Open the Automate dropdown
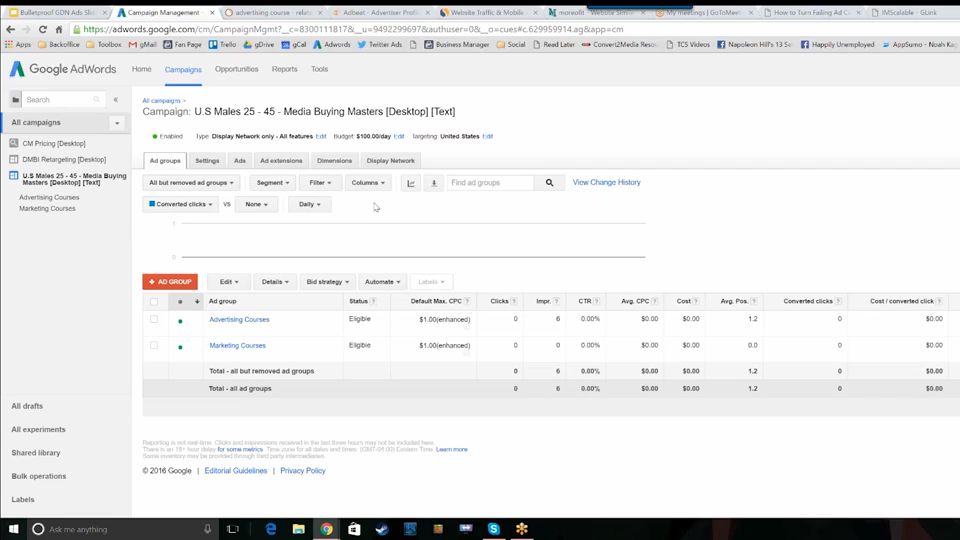 (x=382, y=282)
